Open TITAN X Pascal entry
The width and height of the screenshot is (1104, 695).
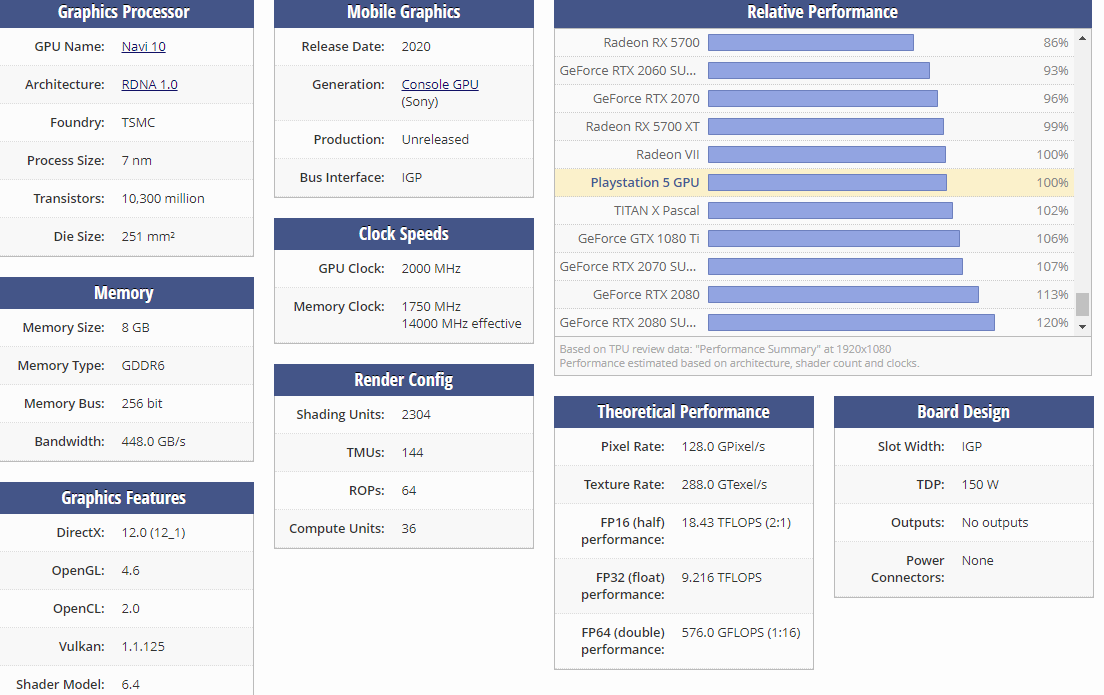656,211
